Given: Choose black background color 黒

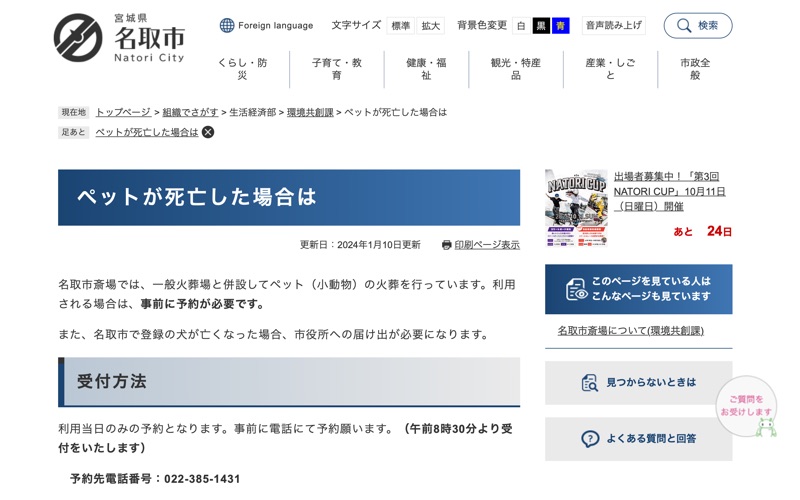Looking at the screenshot, I should pyautogui.click(x=541, y=26).
